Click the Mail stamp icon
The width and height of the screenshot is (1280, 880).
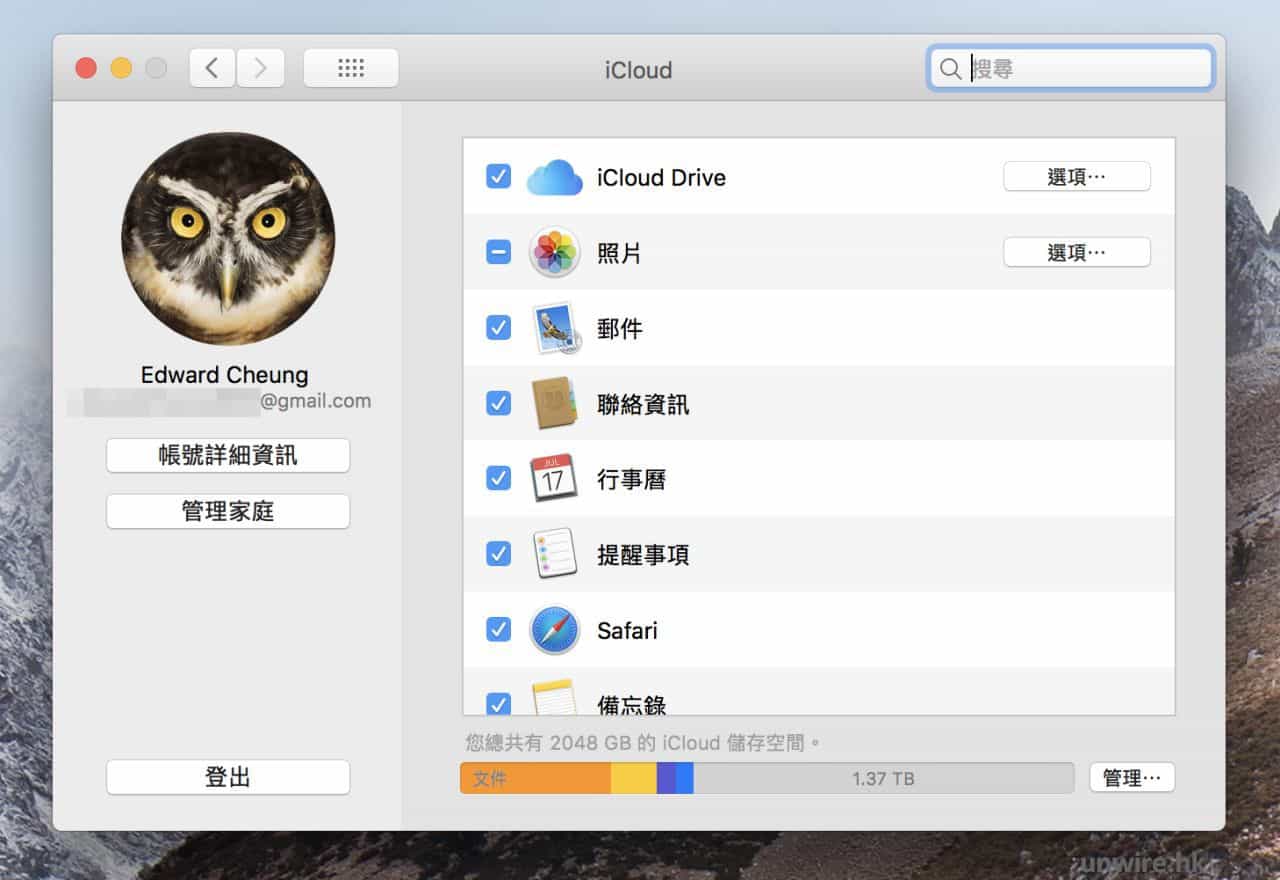coord(554,328)
